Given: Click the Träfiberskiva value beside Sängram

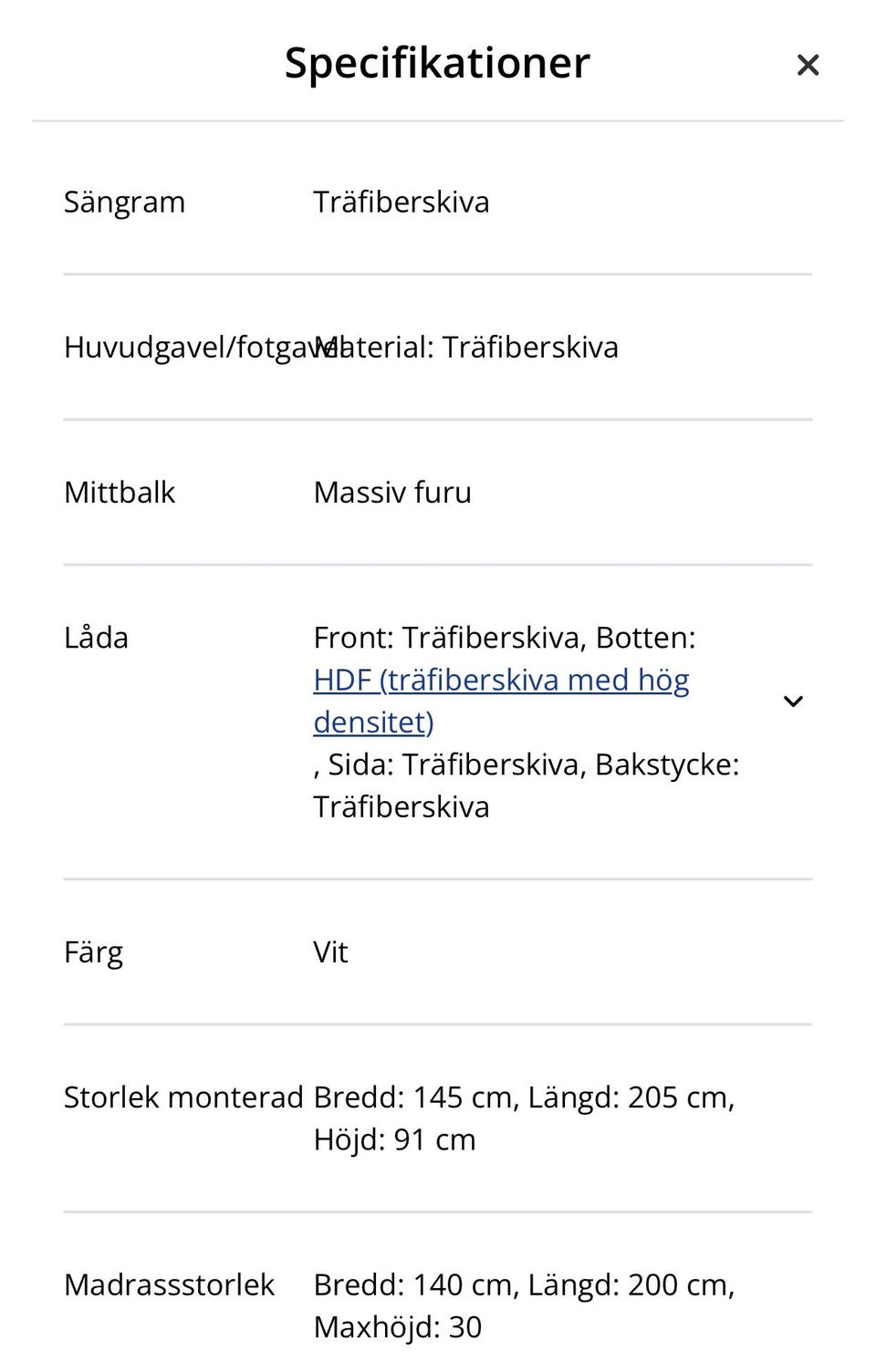Looking at the screenshot, I should point(401,202).
